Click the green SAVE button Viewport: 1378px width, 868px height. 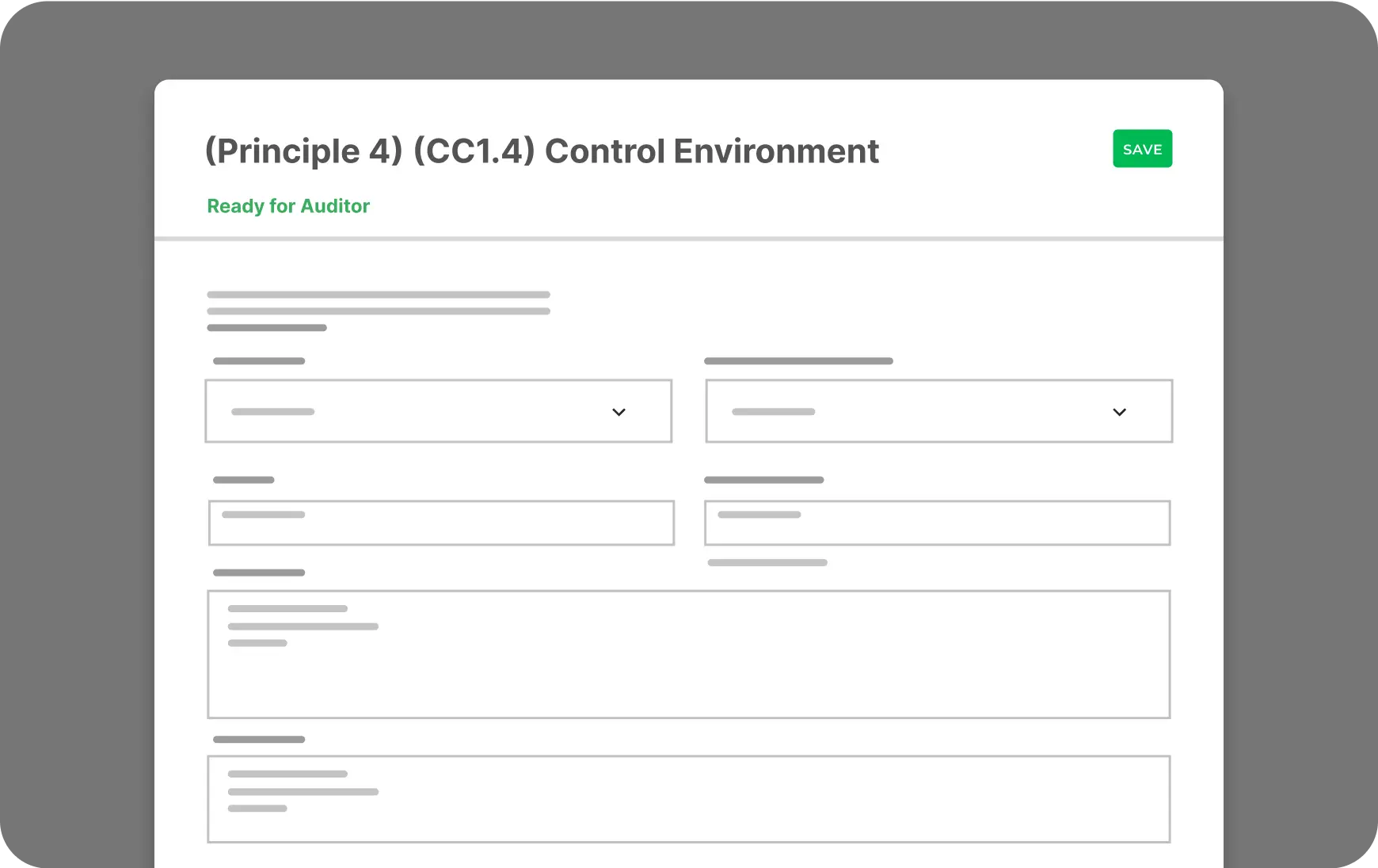pos(1142,149)
